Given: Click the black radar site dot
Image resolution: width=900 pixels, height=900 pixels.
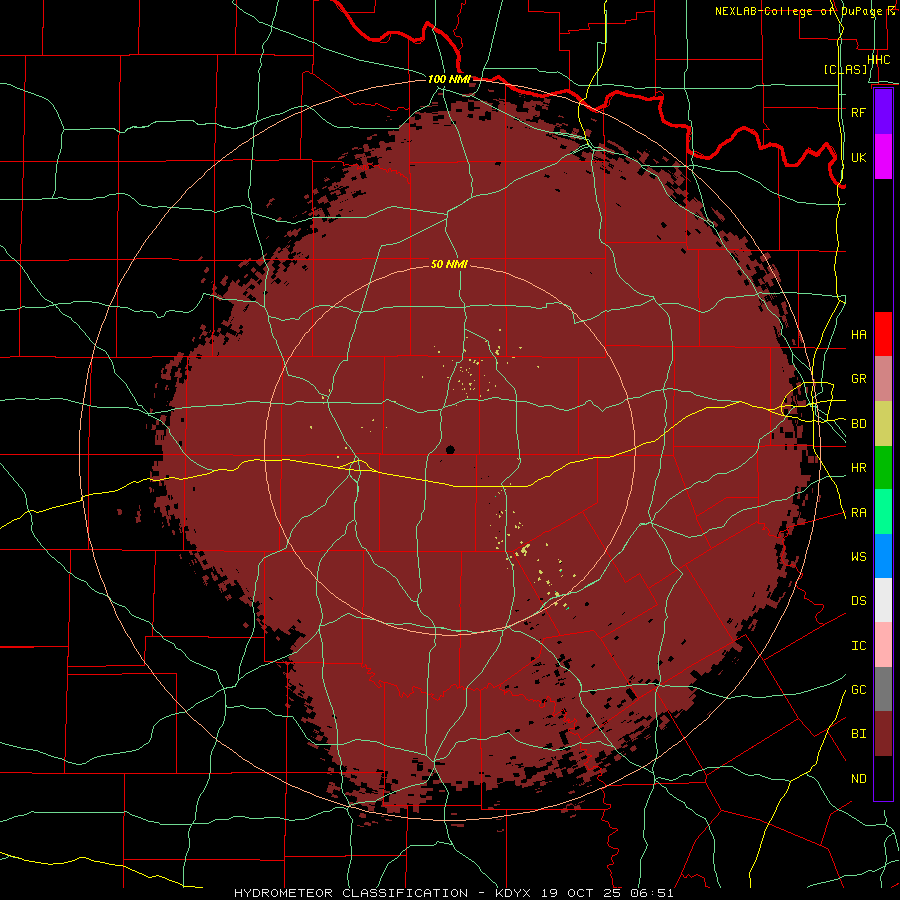Looking at the screenshot, I should click(x=450, y=449).
